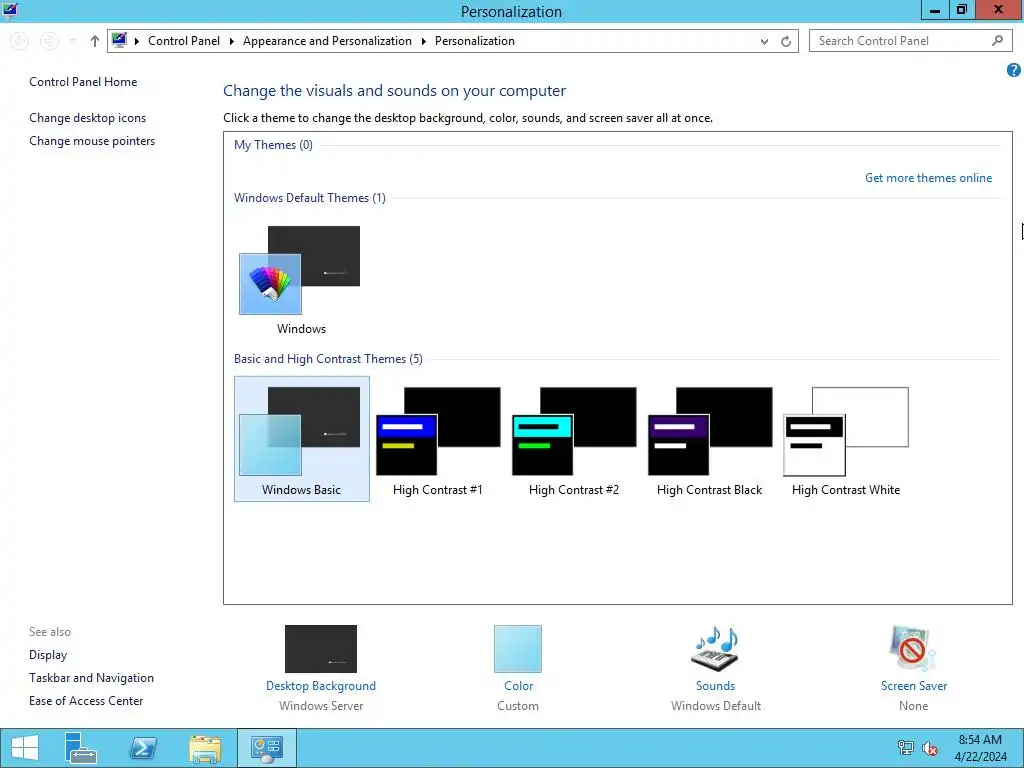The width and height of the screenshot is (1024, 768).
Task: Open Change desktop icons link
Action: click(88, 118)
